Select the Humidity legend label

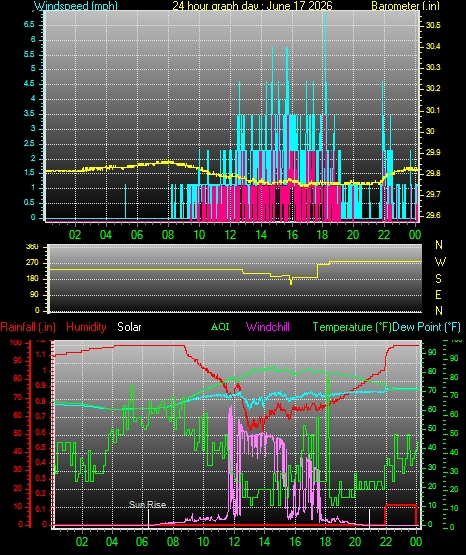coord(86,327)
